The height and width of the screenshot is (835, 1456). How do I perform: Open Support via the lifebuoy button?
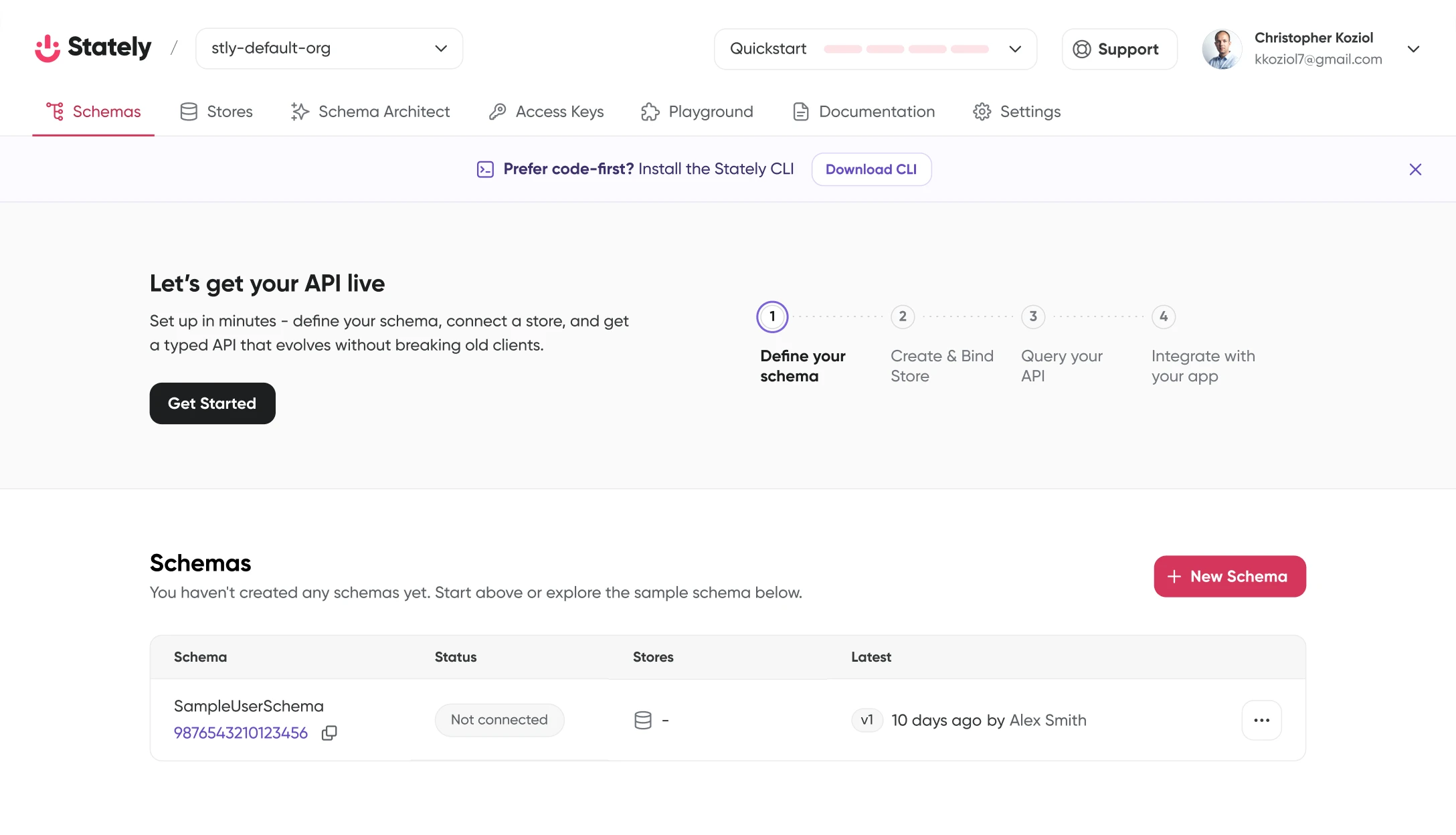(x=1119, y=49)
